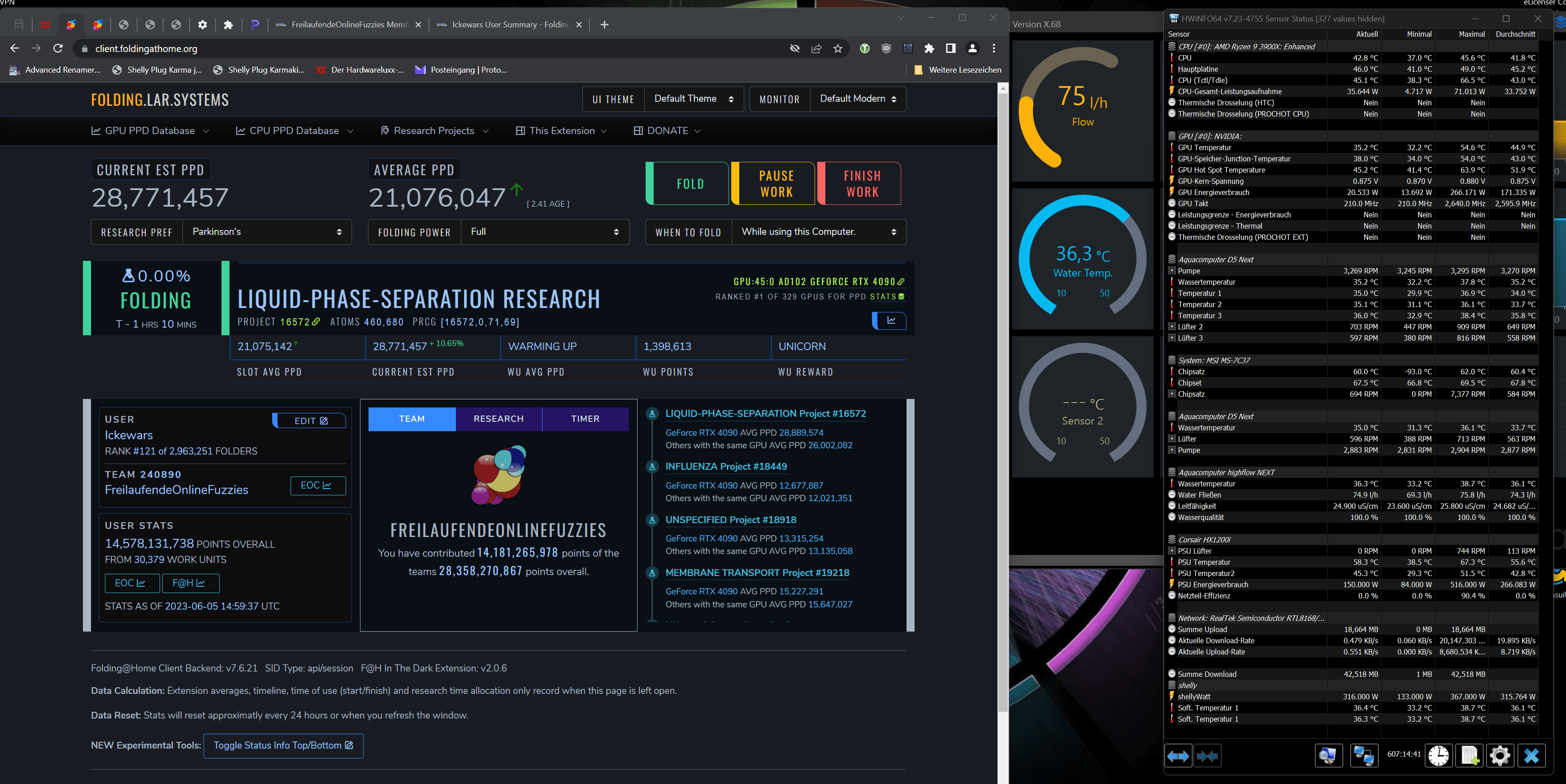Open MEMBRANE TRANSPORT Project #19218 link

(x=758, y=572)
